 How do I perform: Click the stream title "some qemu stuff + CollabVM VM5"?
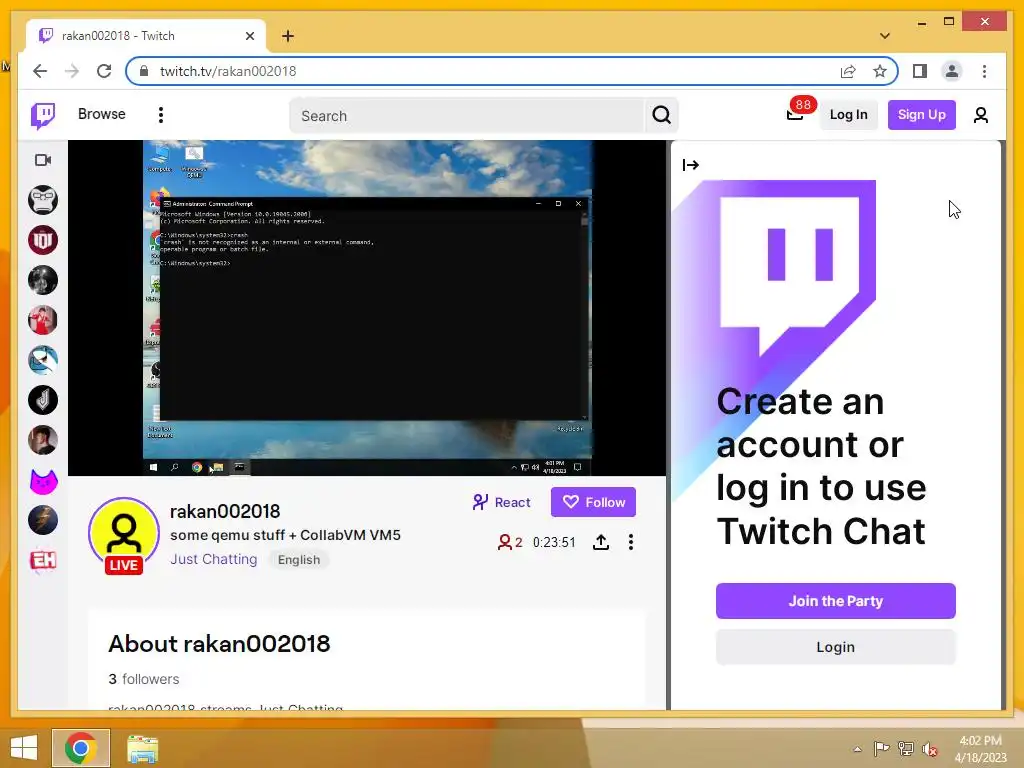click(285, 536)
